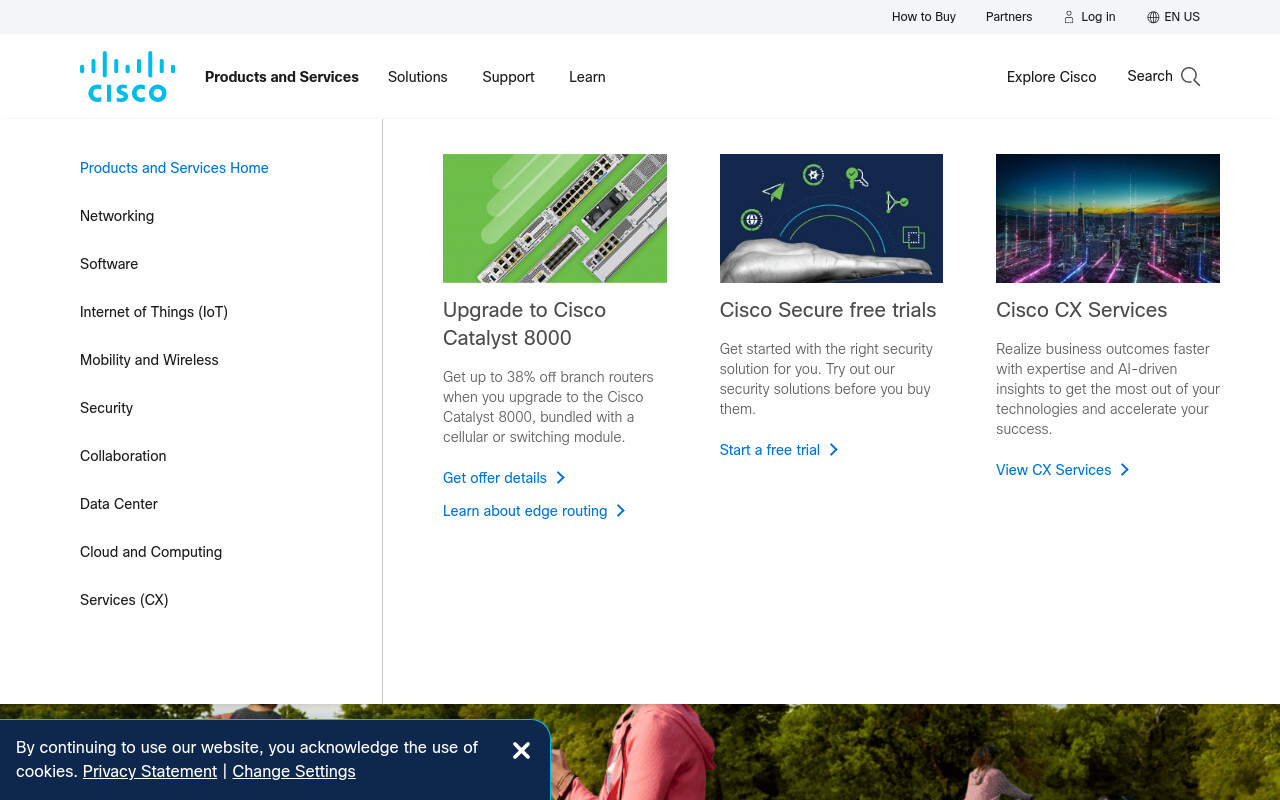Open the Support menu
This screenshot has width=1280, height=800.
tap(508, 77)
